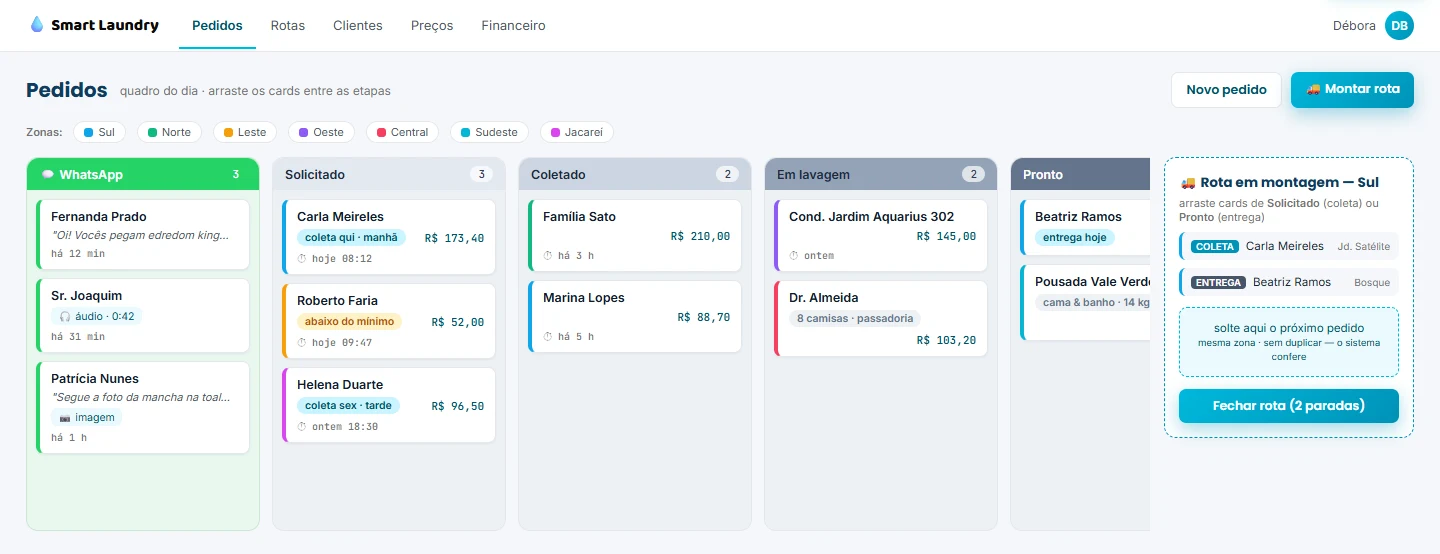Image resolution: width=1440 pixels, height=554 pixels.
Task: Select the Carla Meireles order card
Action: pos(388,238)
